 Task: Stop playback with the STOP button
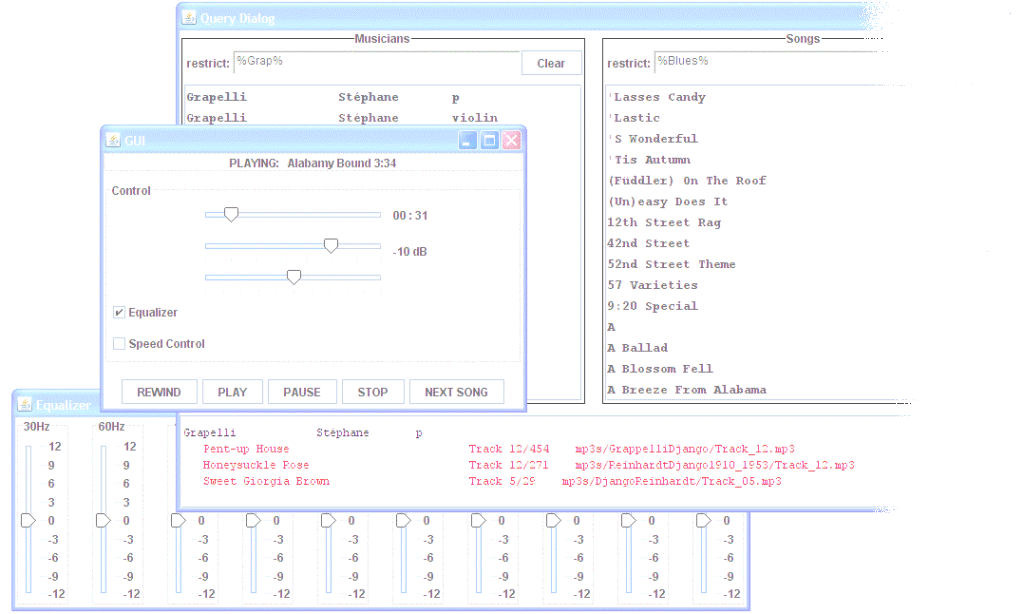coord(372,392)
